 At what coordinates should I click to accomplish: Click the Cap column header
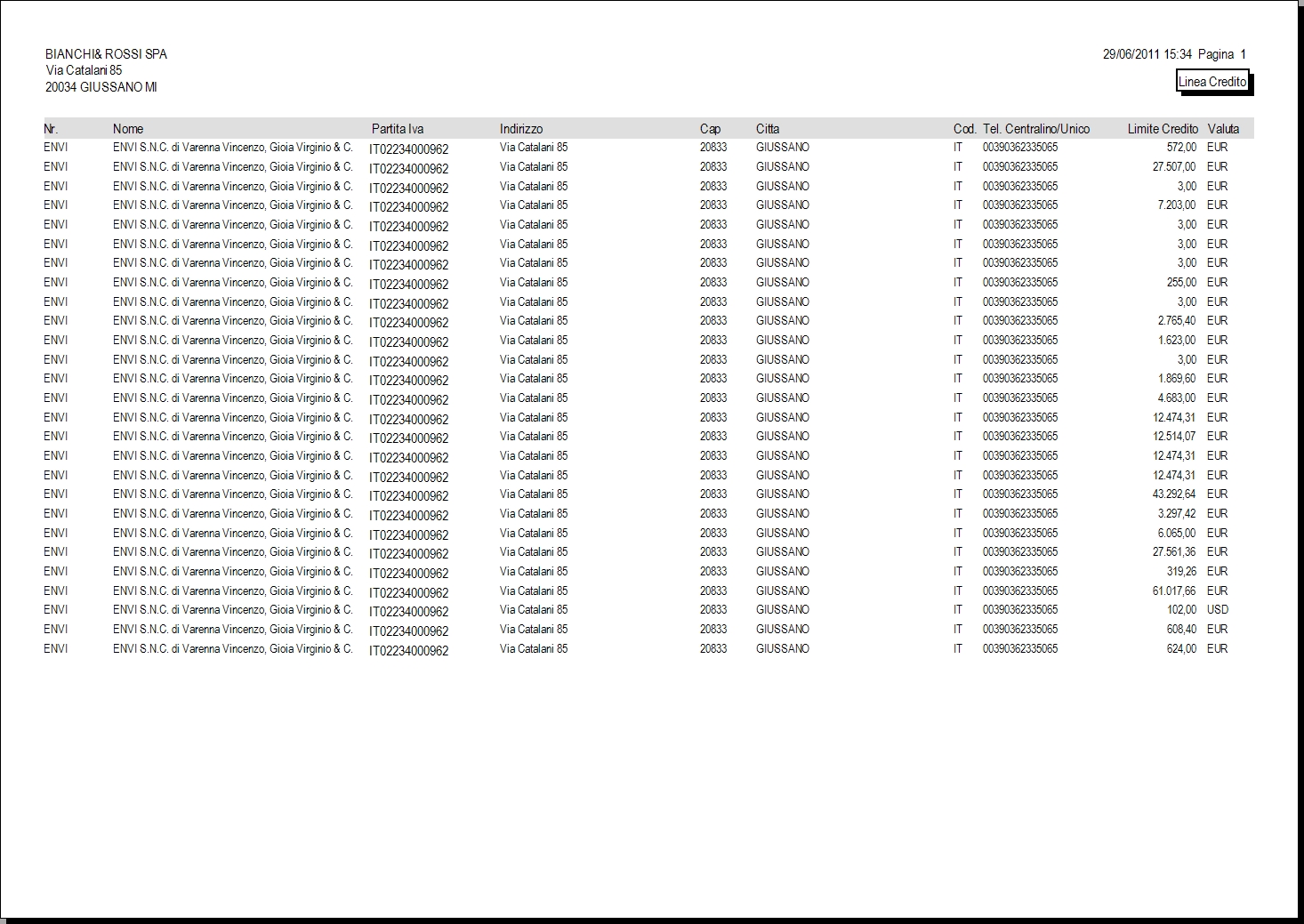click(710, 129)
